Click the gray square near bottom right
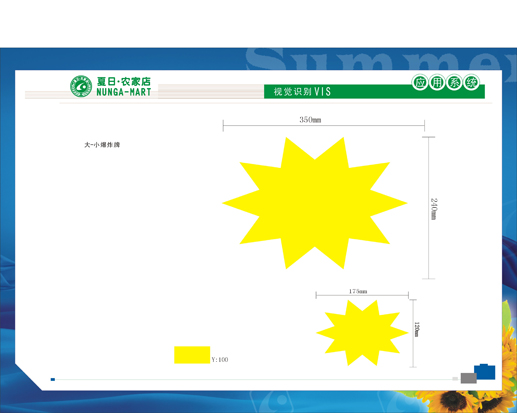This screenshot has width=517, height=413. (469, 378)
